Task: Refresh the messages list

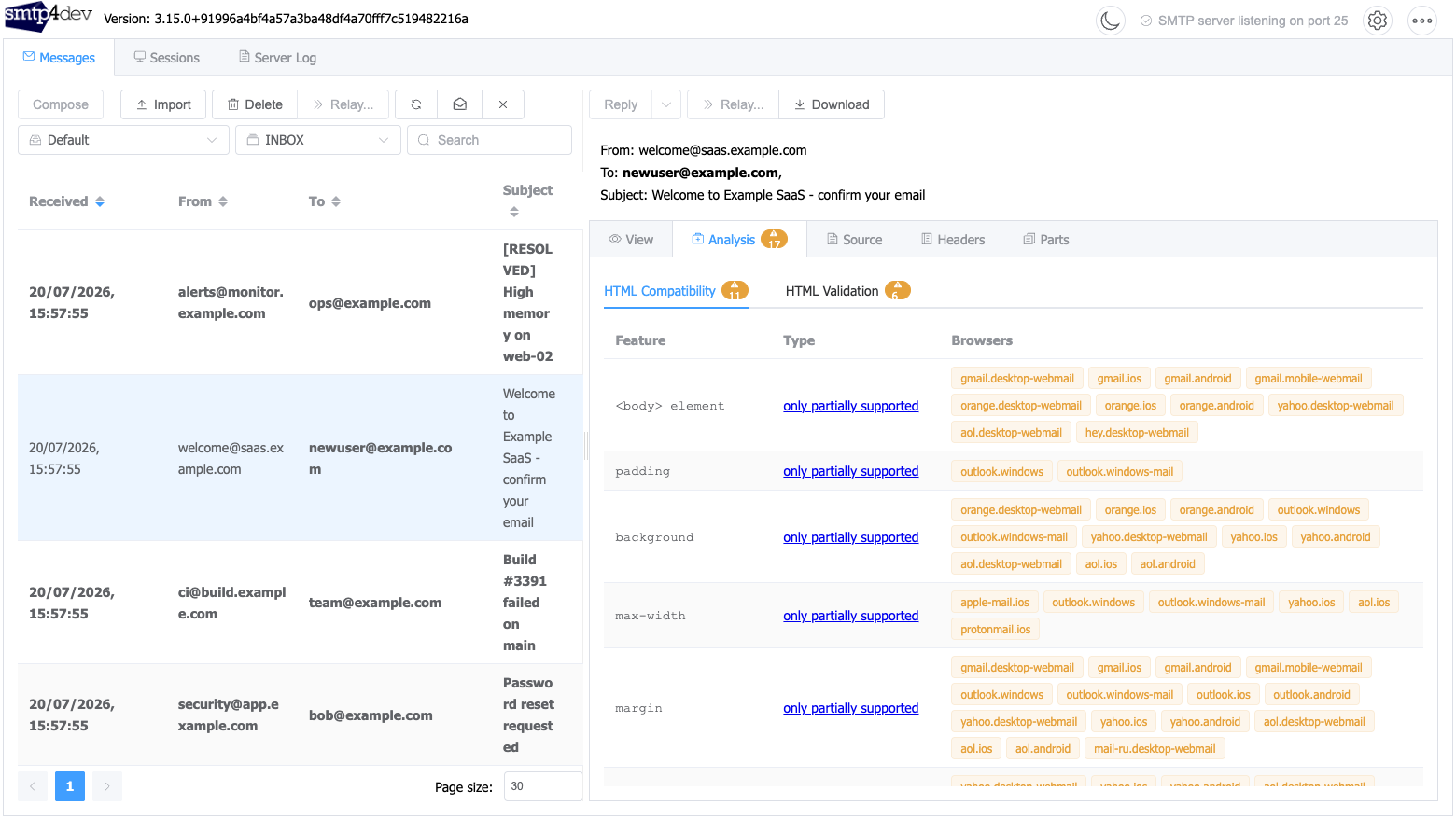Action: [x=416, y=104]
